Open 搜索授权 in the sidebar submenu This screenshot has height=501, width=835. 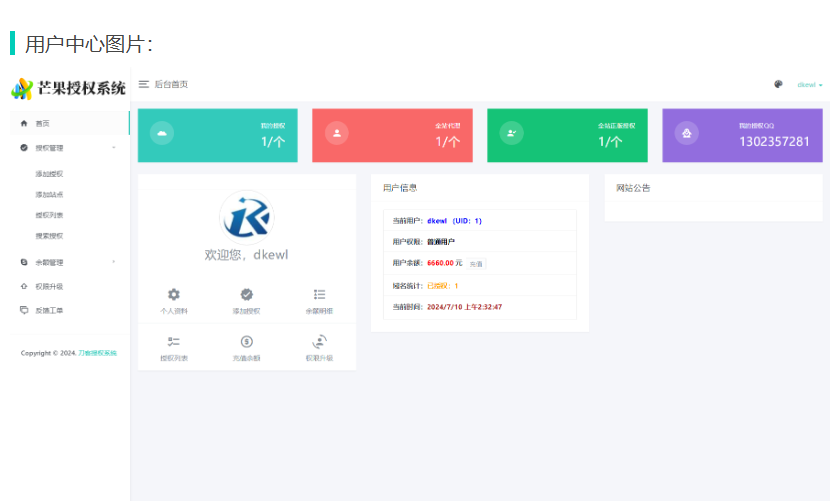click(49, 236)
